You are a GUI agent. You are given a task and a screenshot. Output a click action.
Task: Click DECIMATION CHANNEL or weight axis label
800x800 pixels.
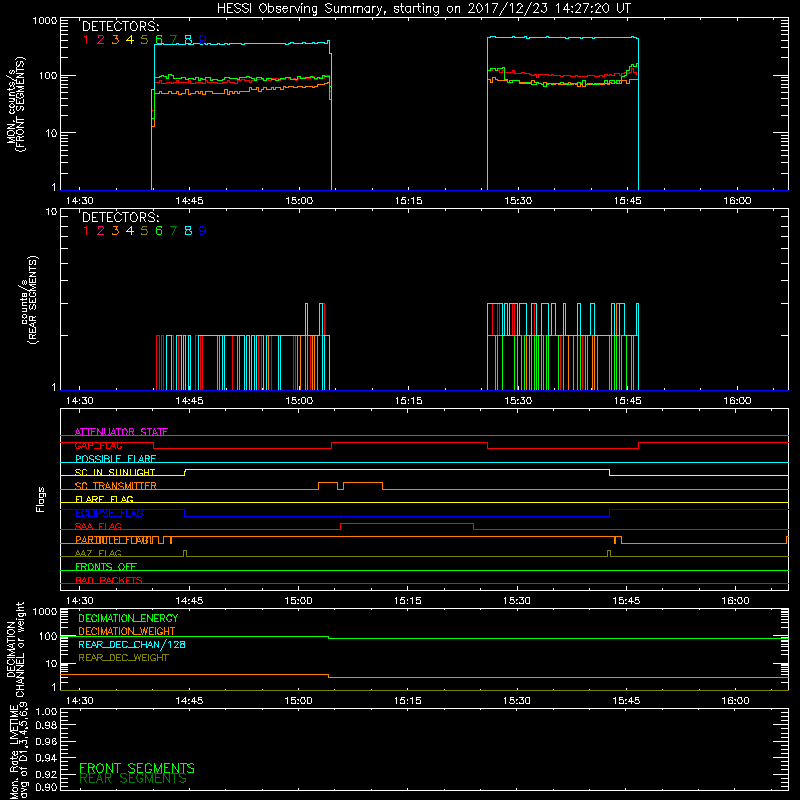click(15, 650)
